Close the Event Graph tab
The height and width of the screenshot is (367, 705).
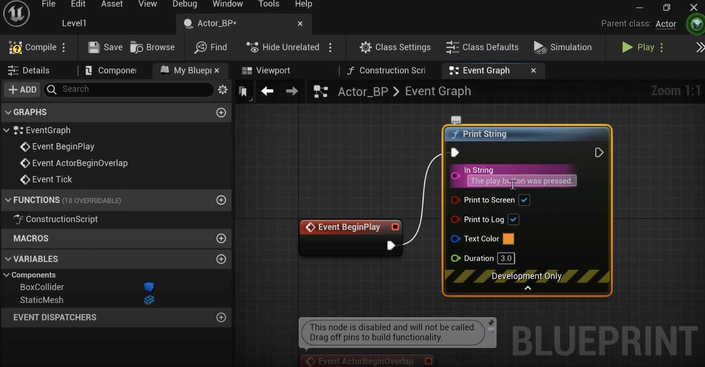click(x=533, y=71)
